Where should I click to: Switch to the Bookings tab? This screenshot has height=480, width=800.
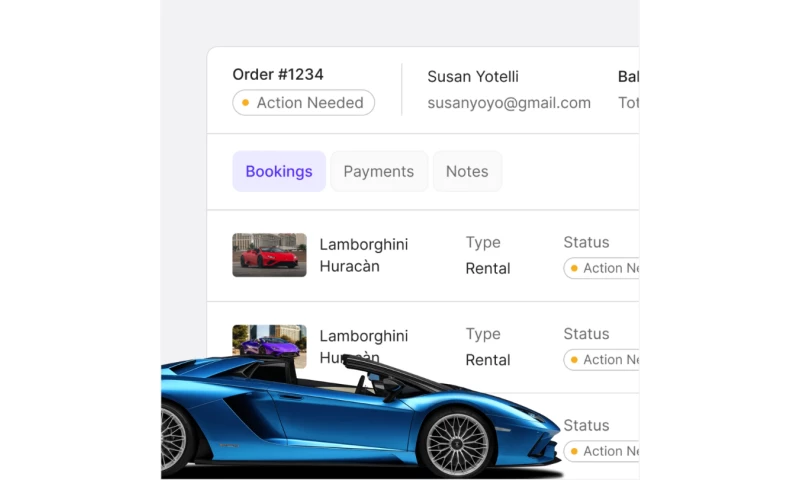pyautogui.click(x=279, y=171)
